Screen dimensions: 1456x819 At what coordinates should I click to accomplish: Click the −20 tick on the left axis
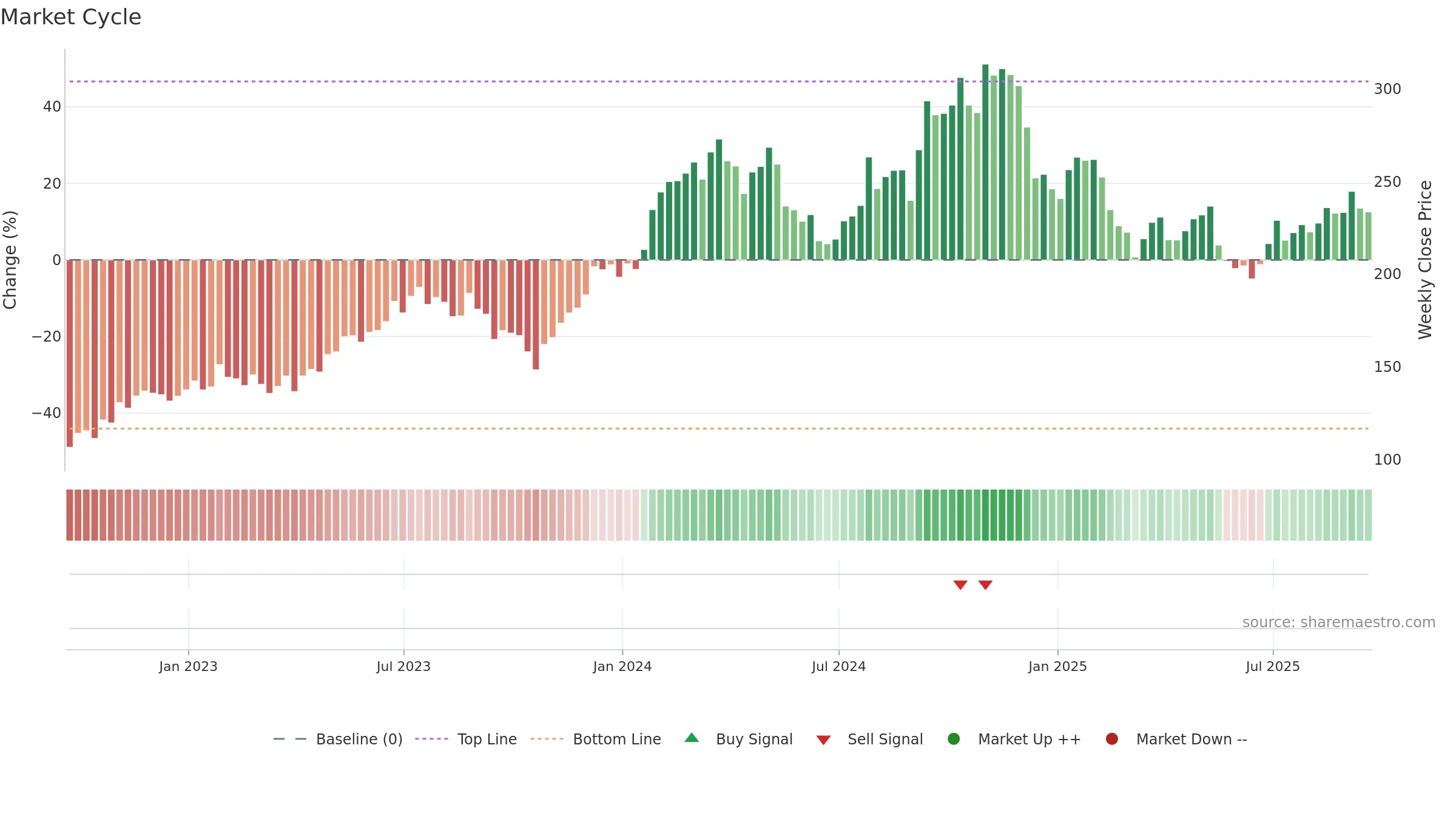click(x=47, y=337)
